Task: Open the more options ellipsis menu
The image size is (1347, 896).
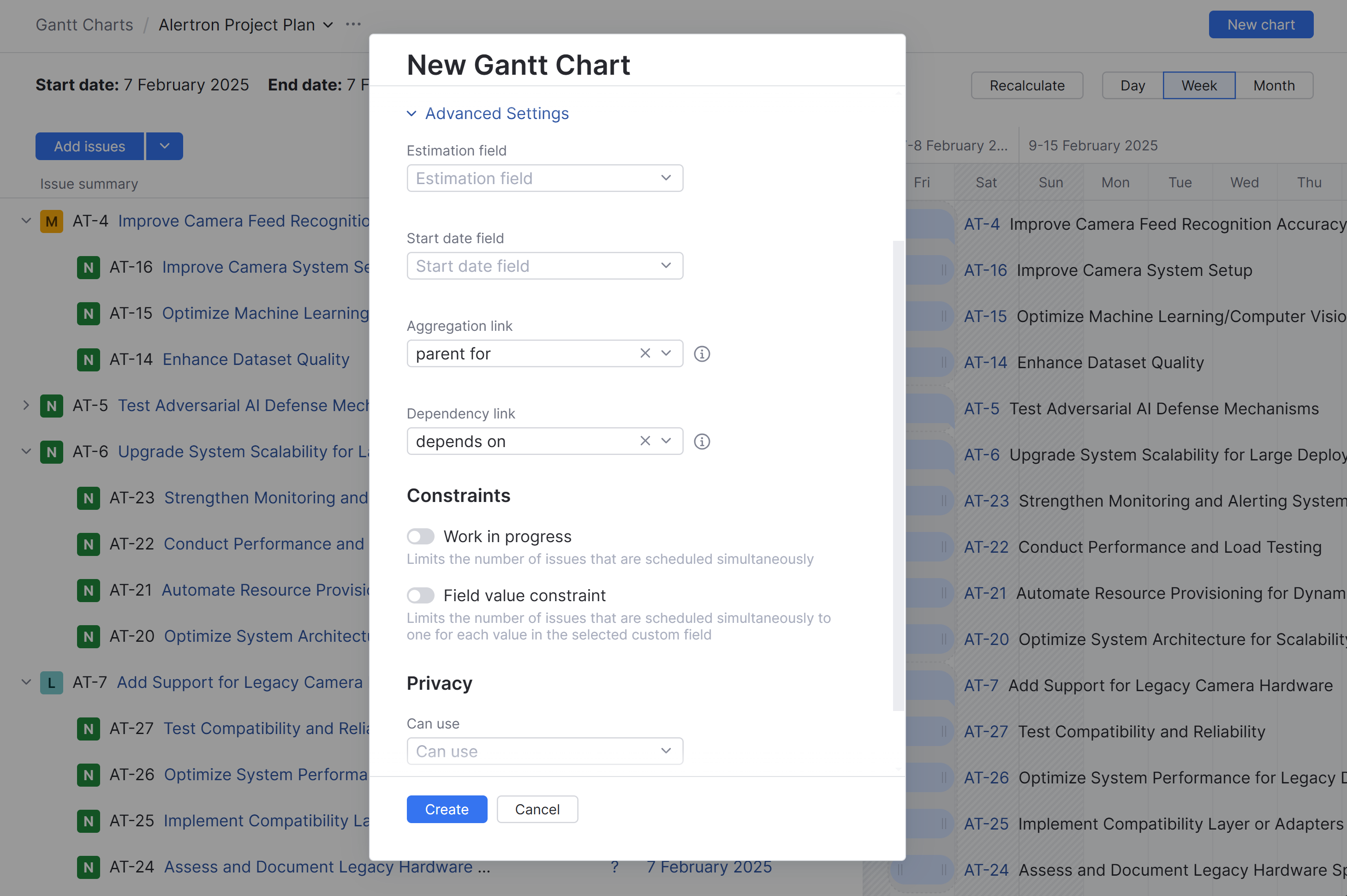Action: point(353,24)
